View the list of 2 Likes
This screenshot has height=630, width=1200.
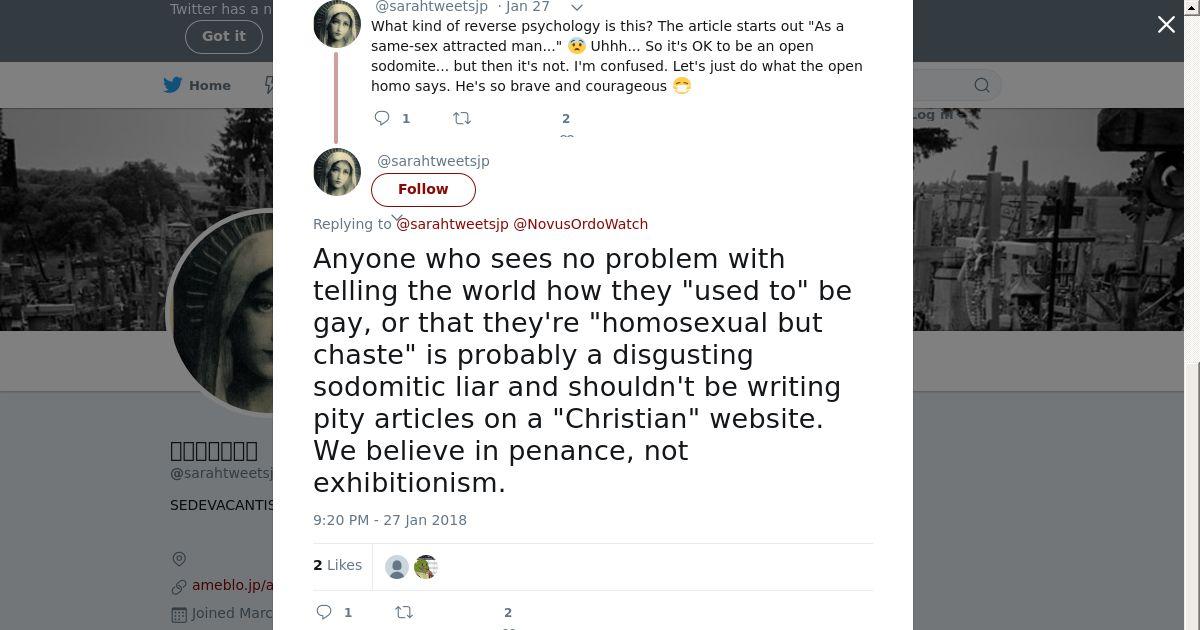click(x=337, y=565)
